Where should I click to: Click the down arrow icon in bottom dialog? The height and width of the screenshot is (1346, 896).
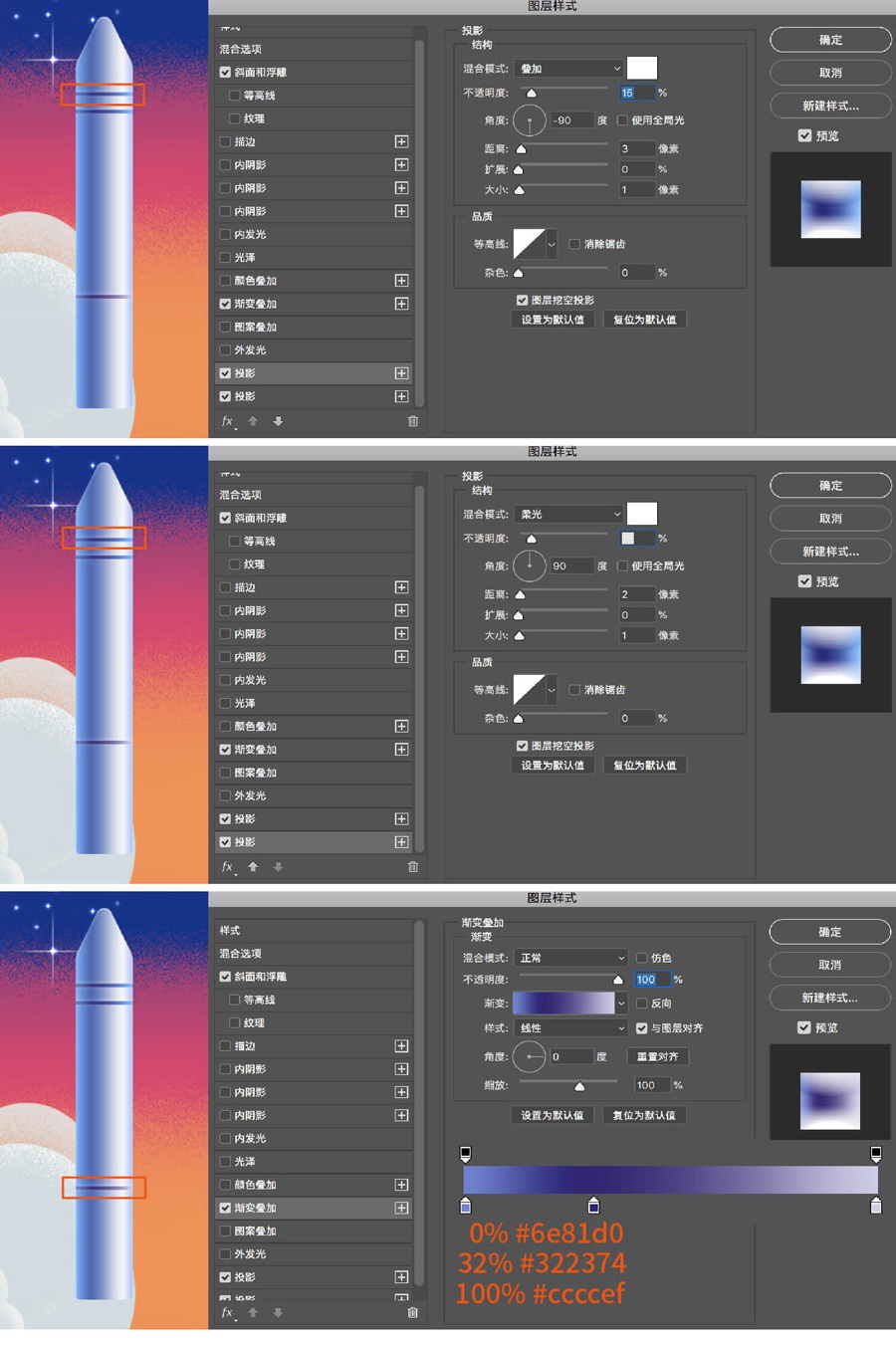(x=278, y=1313)
